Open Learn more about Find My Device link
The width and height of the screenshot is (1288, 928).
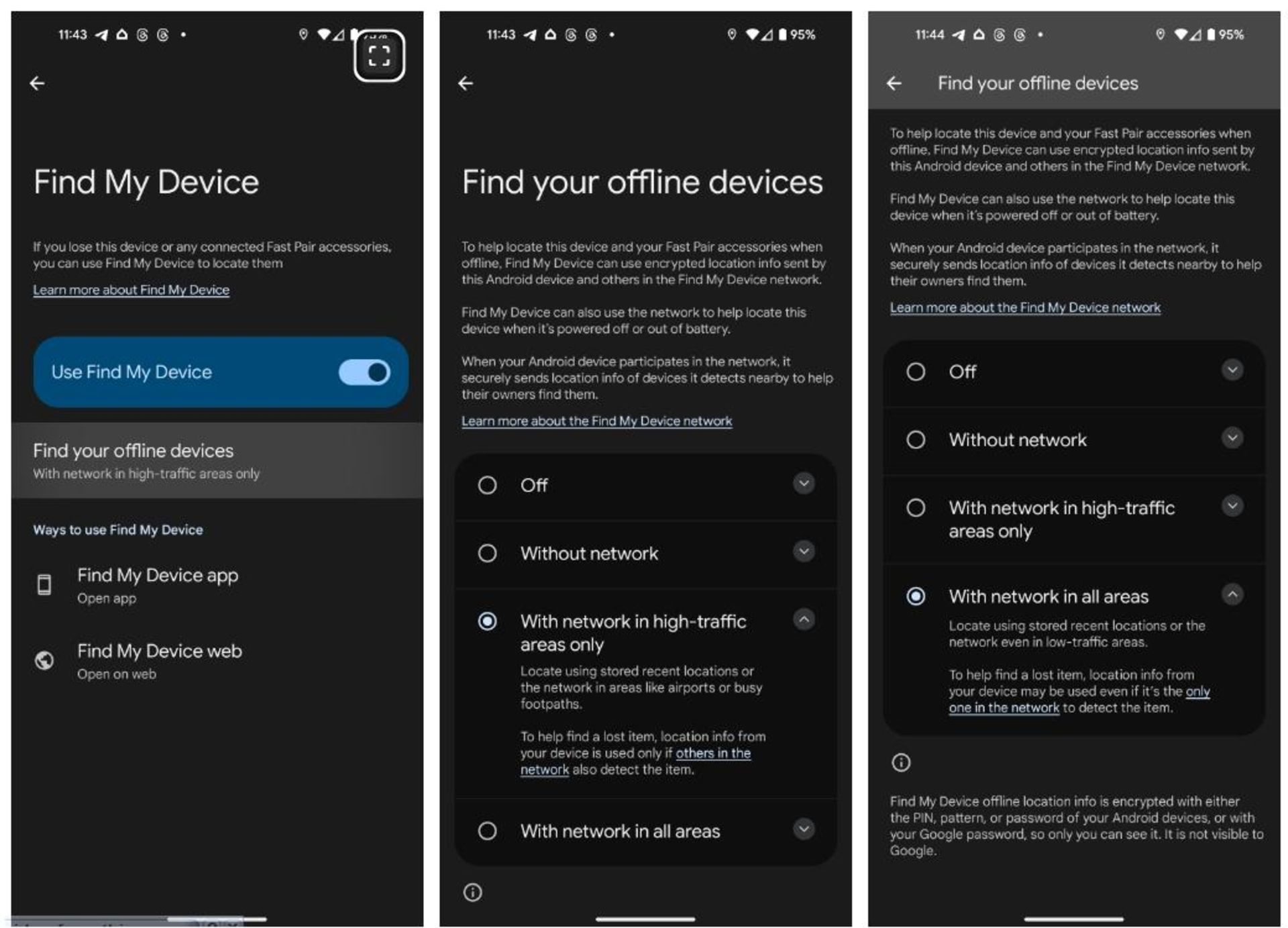(131, 290)
